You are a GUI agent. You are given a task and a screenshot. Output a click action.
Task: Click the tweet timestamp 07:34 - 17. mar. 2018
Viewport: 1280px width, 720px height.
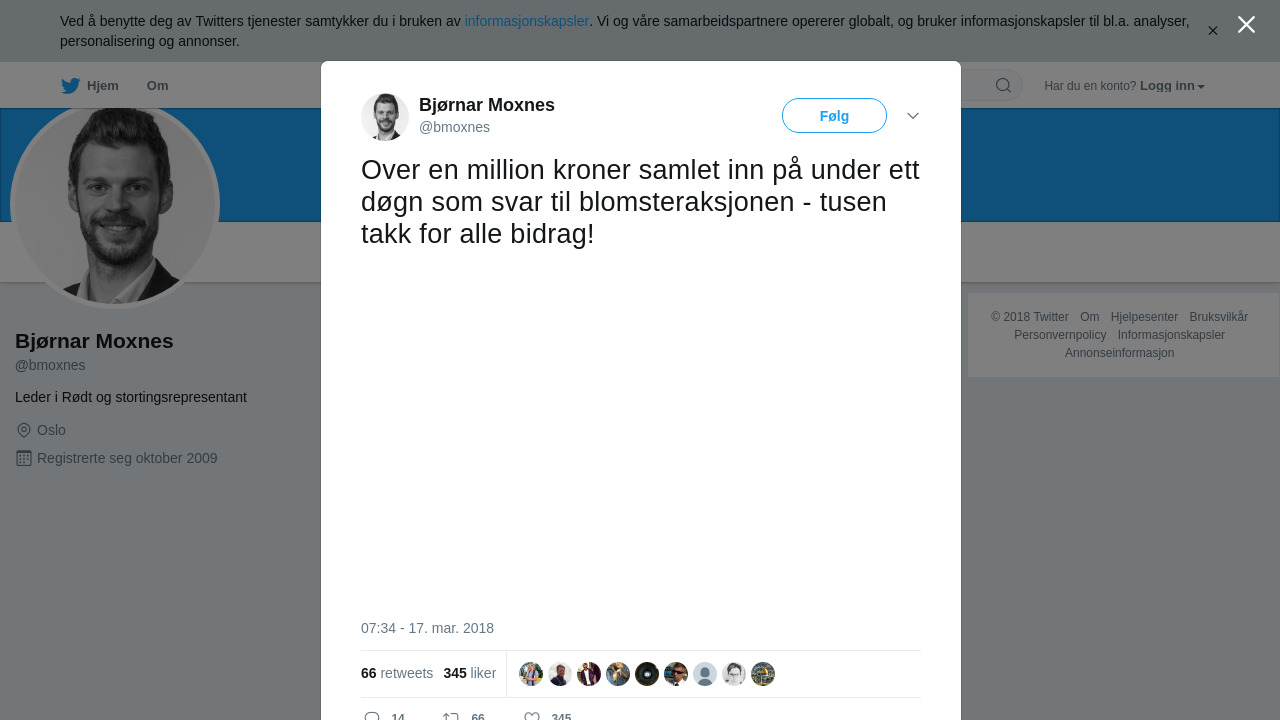[427, 628]
